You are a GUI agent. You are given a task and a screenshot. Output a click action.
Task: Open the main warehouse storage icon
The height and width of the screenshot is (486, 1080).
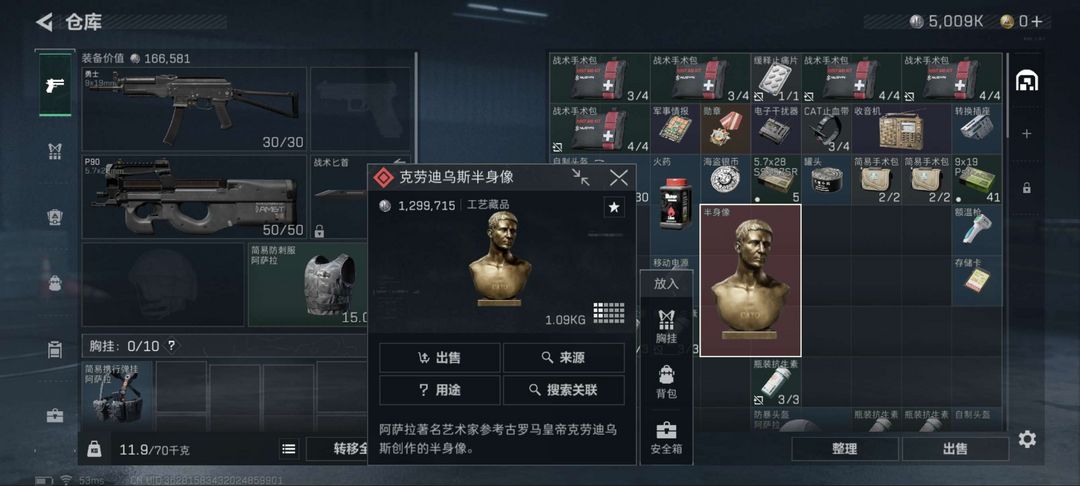(x=1026, y=81)
